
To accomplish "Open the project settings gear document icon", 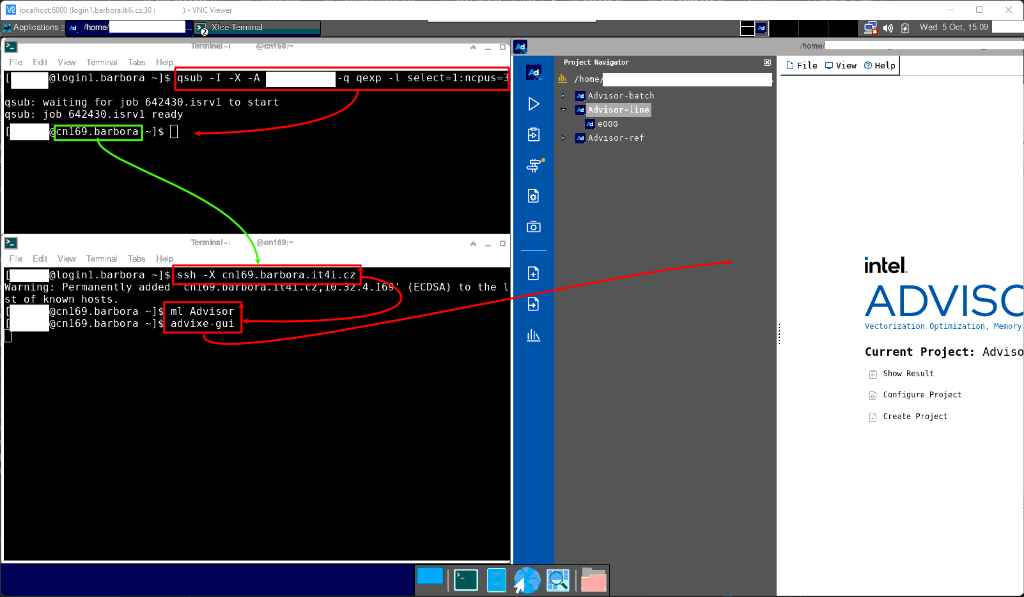I will point(533,196).
